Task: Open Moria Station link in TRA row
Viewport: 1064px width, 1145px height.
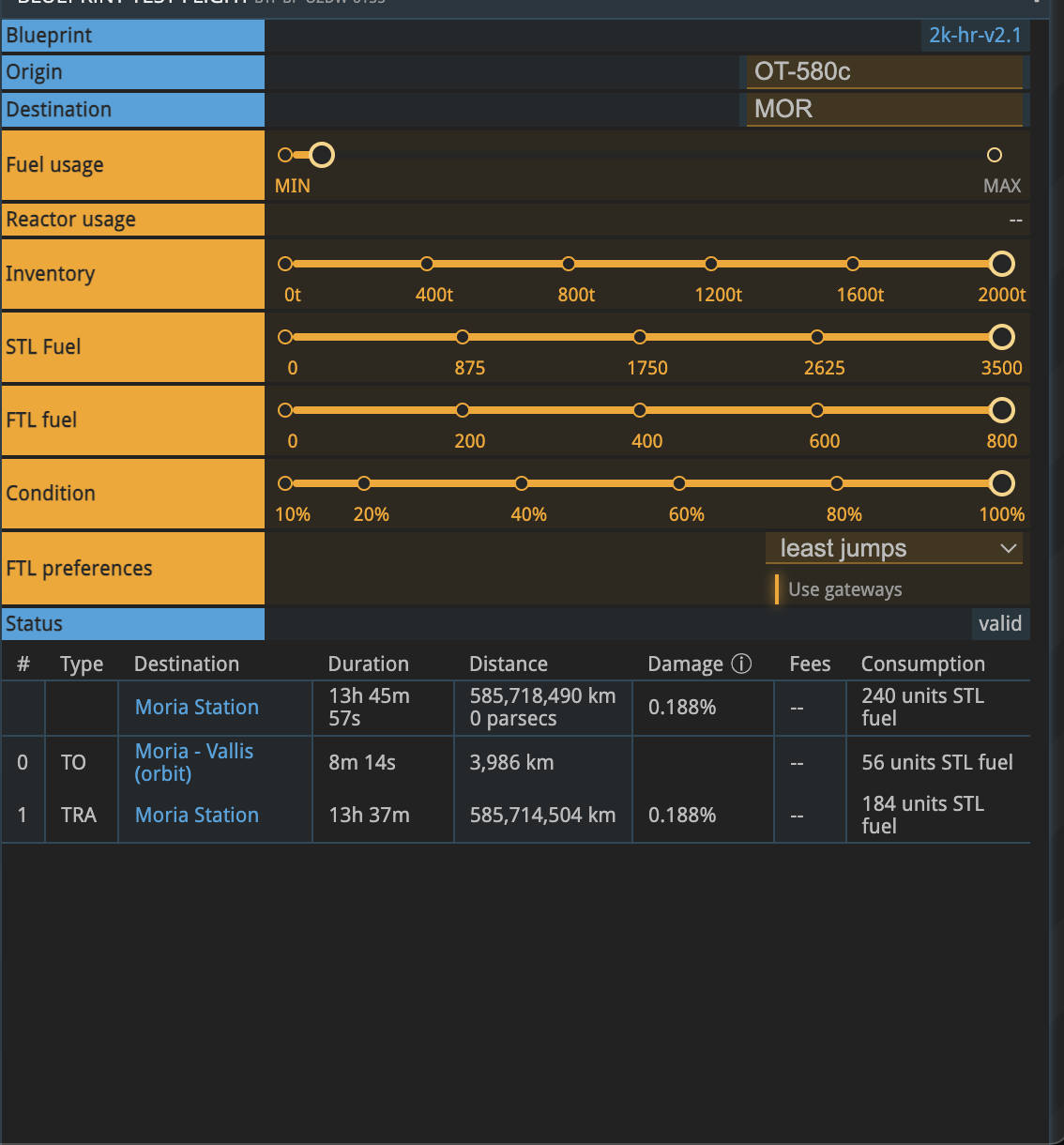Action: tap(197, 816)
